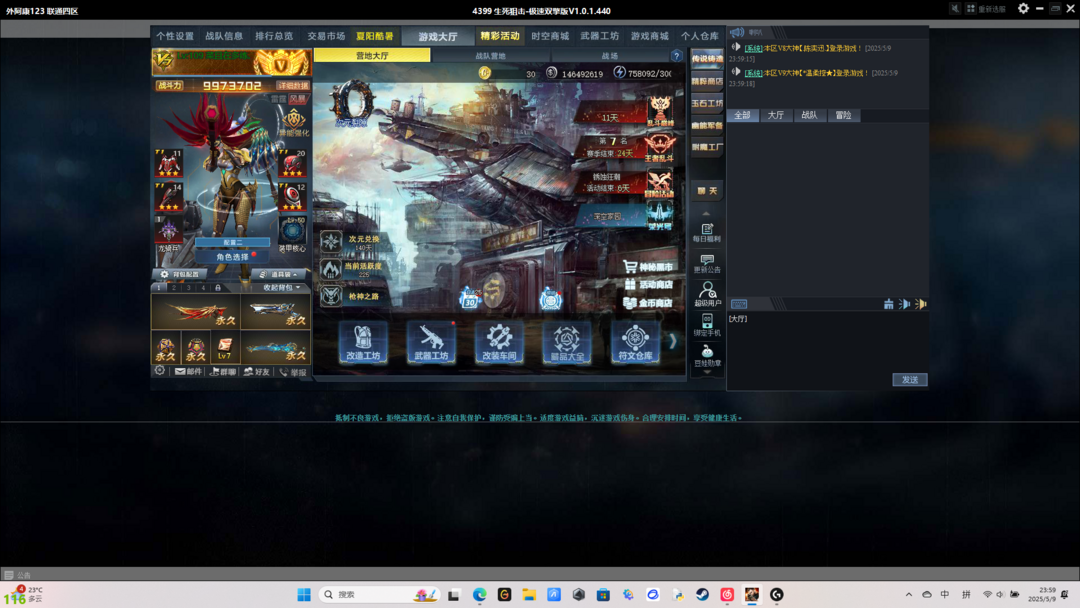Screen dimensions: 1080x608
Task: Open the 冒险活动 winged icon
Action: point(659,183)
